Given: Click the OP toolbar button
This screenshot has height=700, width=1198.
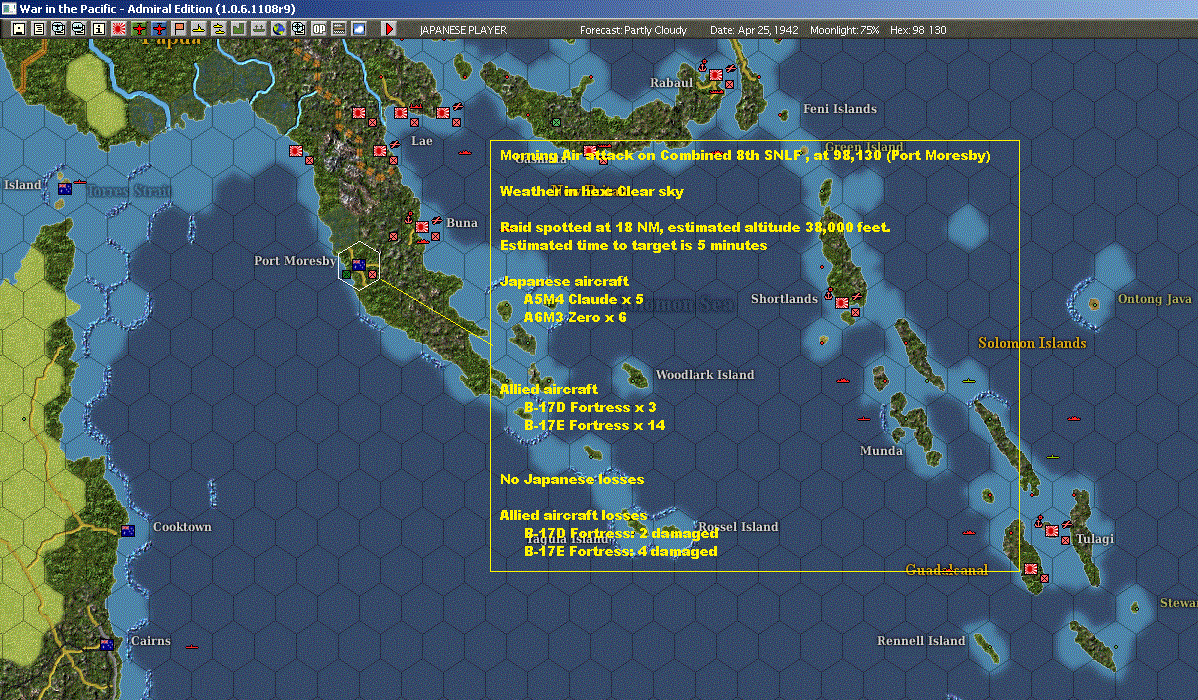Looking at the screenshot, I should tap(319, 29).
